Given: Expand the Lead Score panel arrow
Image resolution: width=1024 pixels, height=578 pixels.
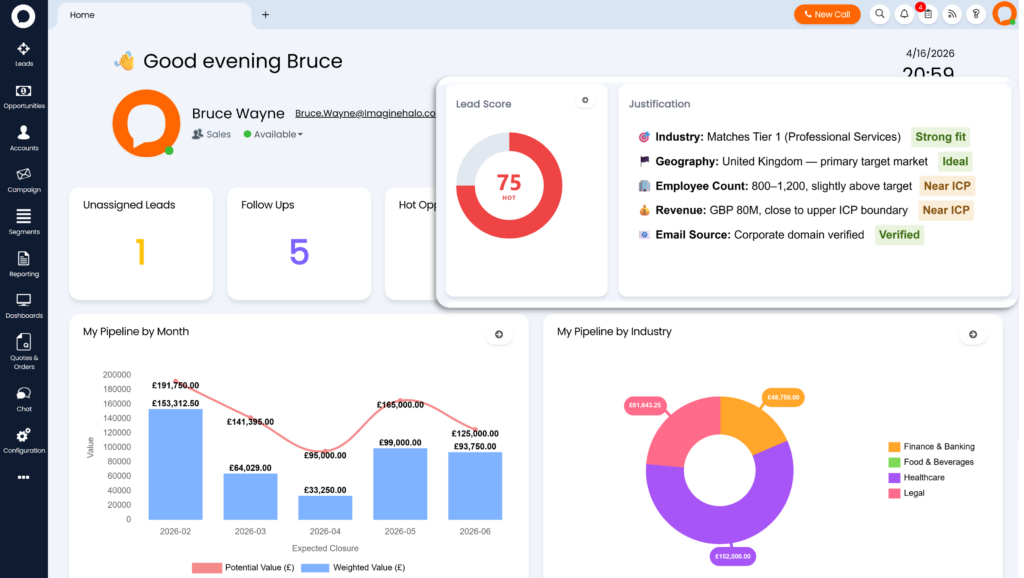Looking at the screenshot, I should 585,100.
